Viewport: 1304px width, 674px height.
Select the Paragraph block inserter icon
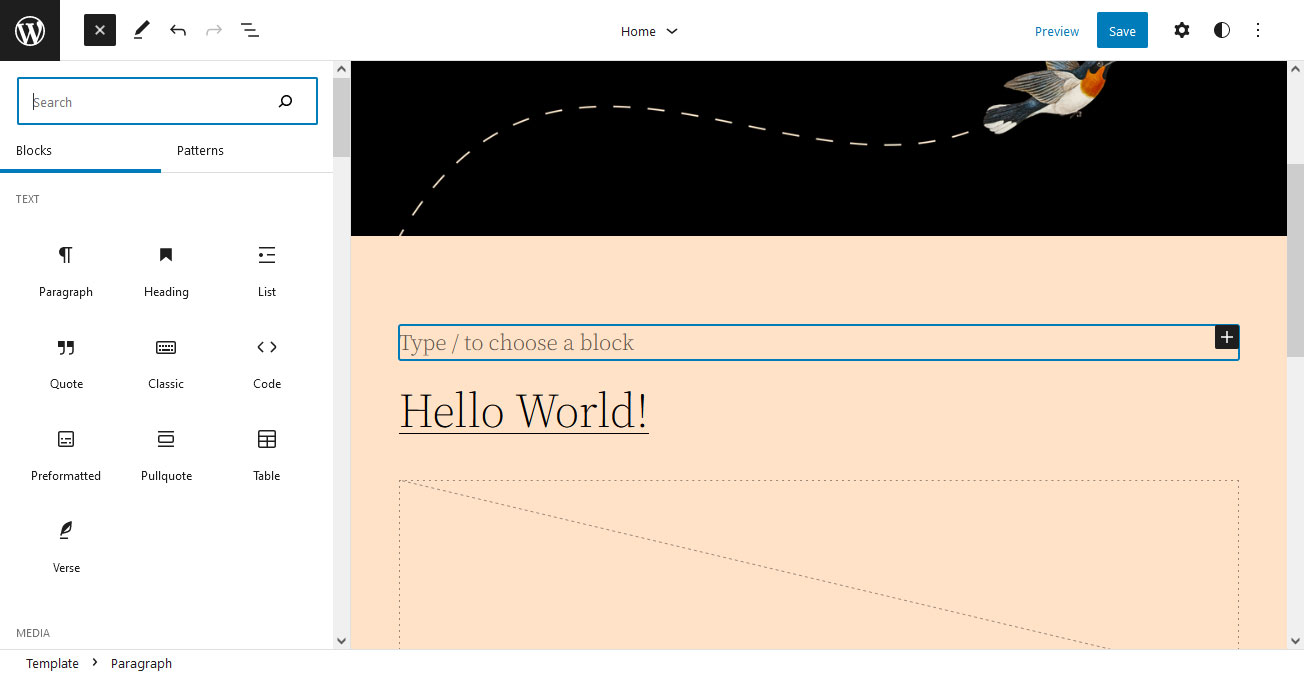click(66, 270)
